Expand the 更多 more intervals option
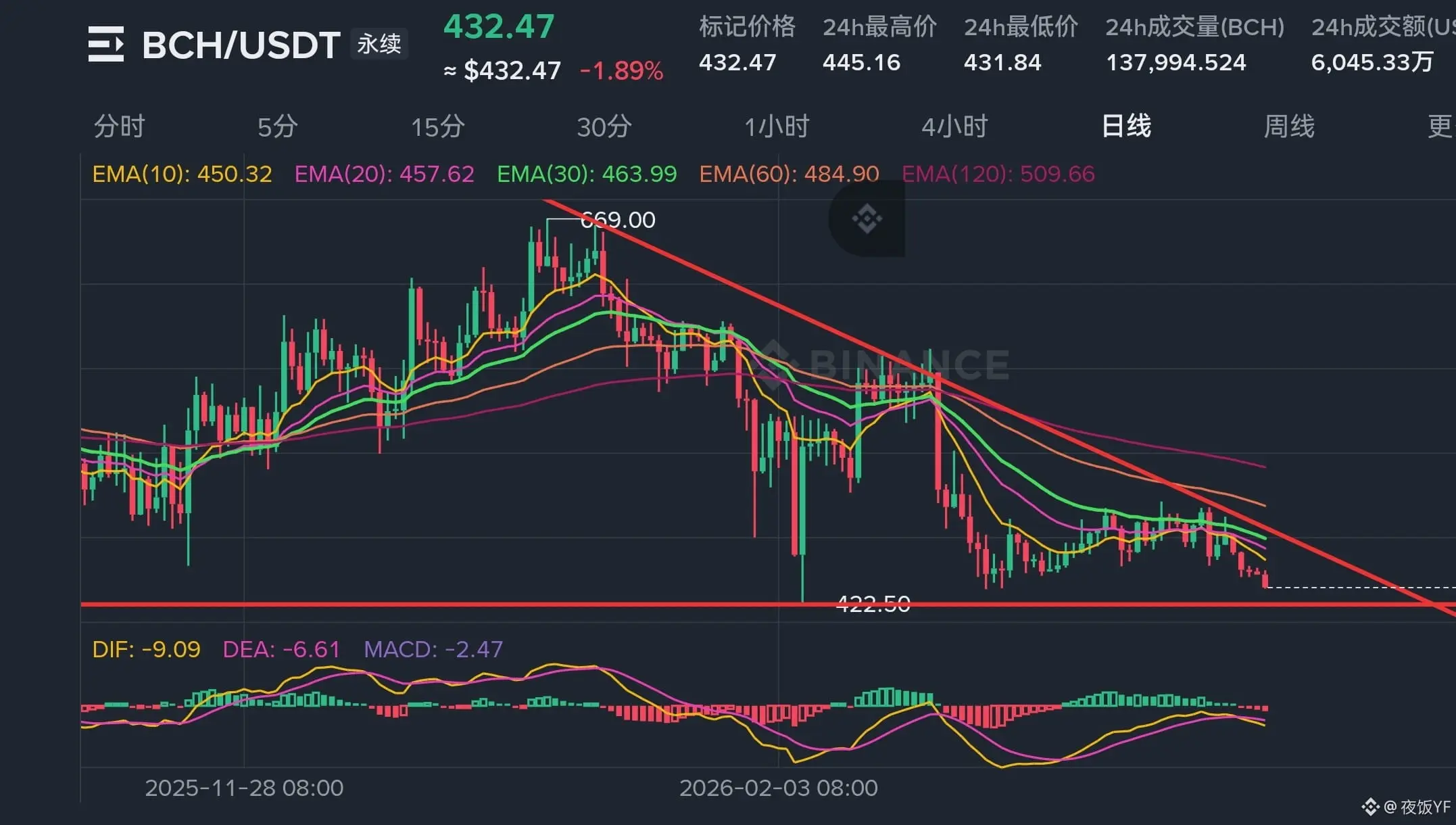Screen dimensions: 1456x825 pos(1440,126)
